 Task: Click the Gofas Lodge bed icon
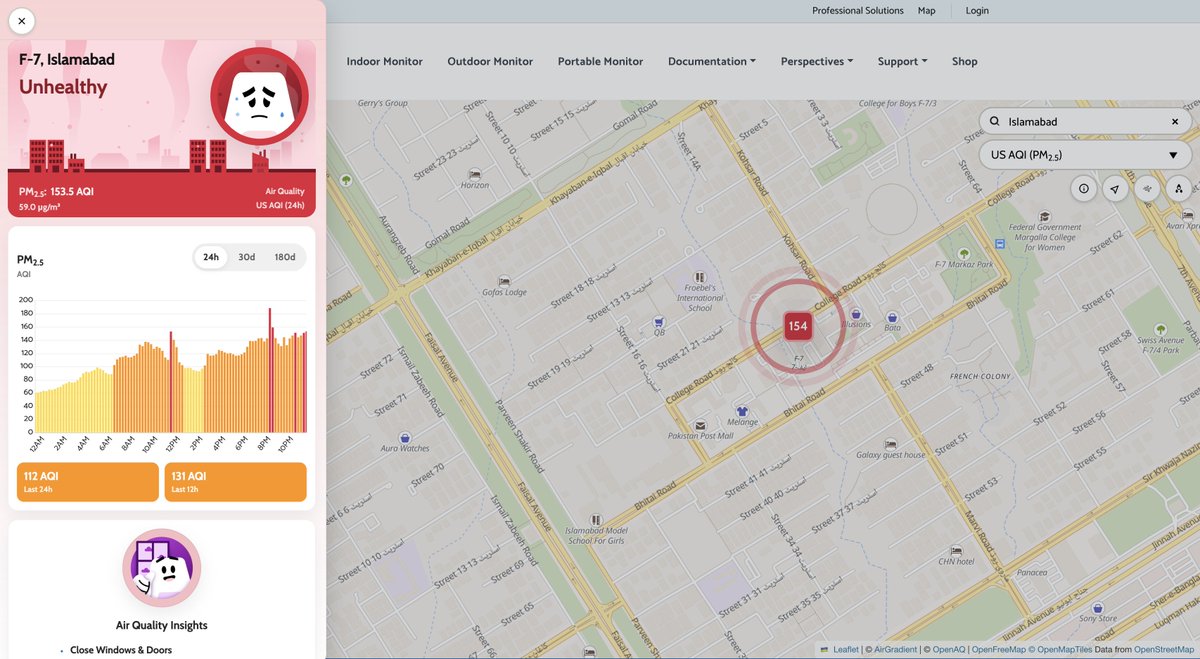point(505,281)
